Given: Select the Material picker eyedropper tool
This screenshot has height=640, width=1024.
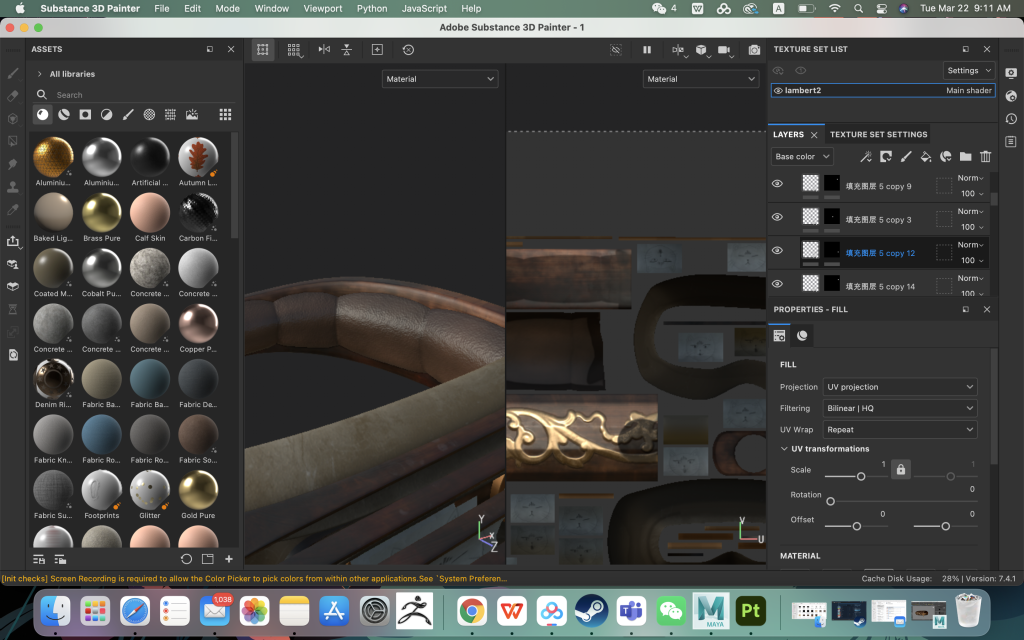Looking at the screenshot, I should (x=12, y=210).
